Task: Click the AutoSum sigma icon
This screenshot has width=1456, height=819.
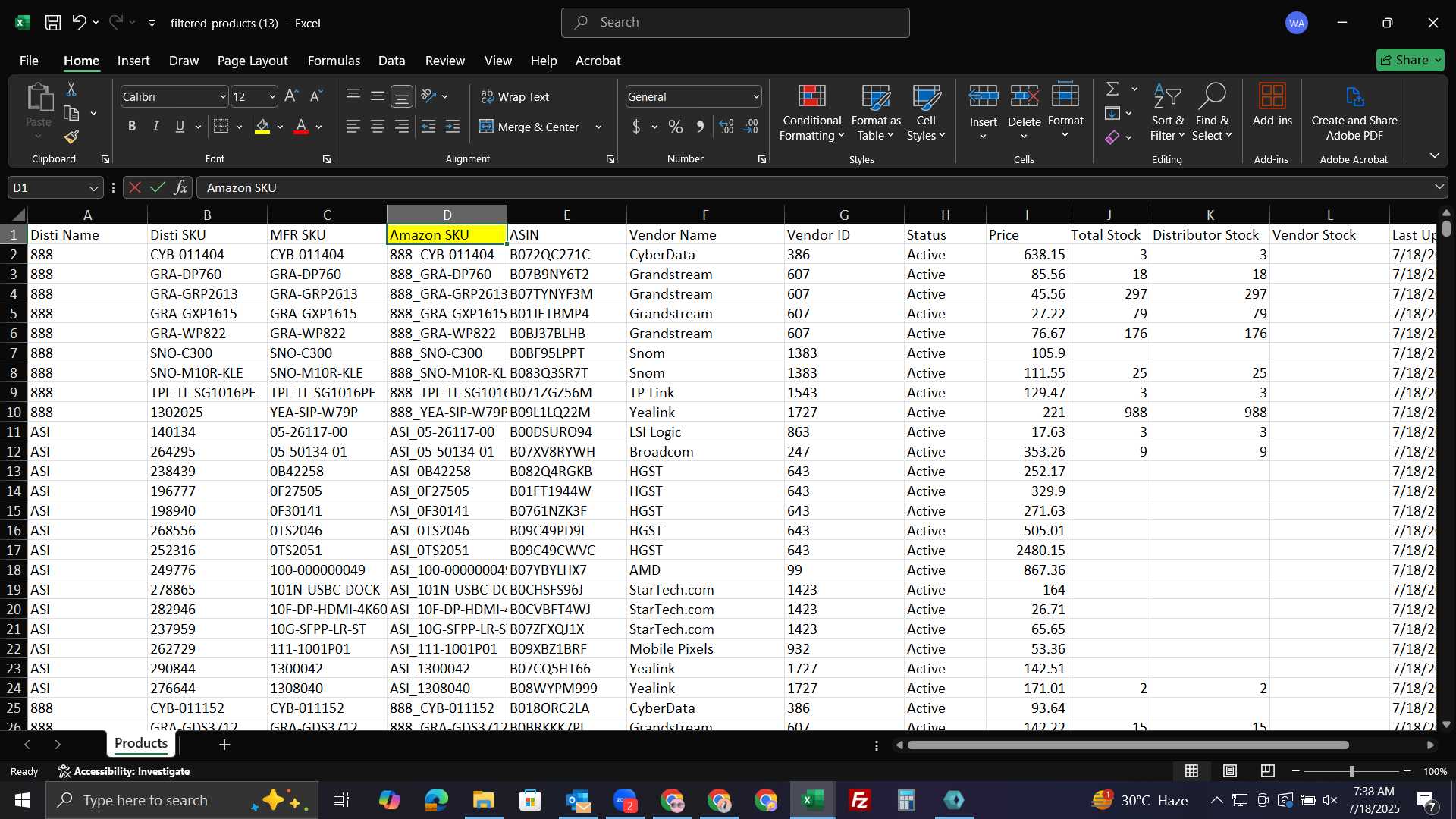Action: [1112, 89]
